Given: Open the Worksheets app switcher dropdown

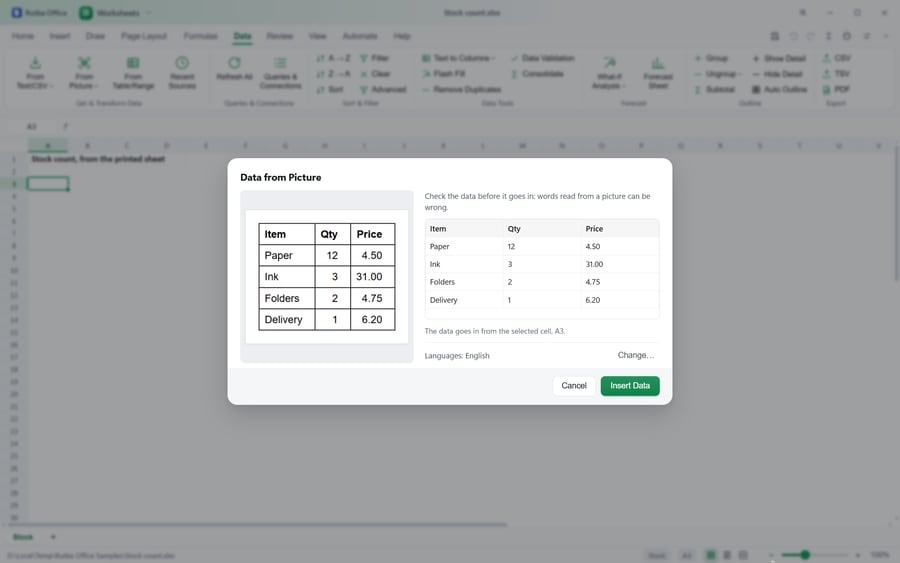Looking at the screenshot, I should [x=115, y=13].
